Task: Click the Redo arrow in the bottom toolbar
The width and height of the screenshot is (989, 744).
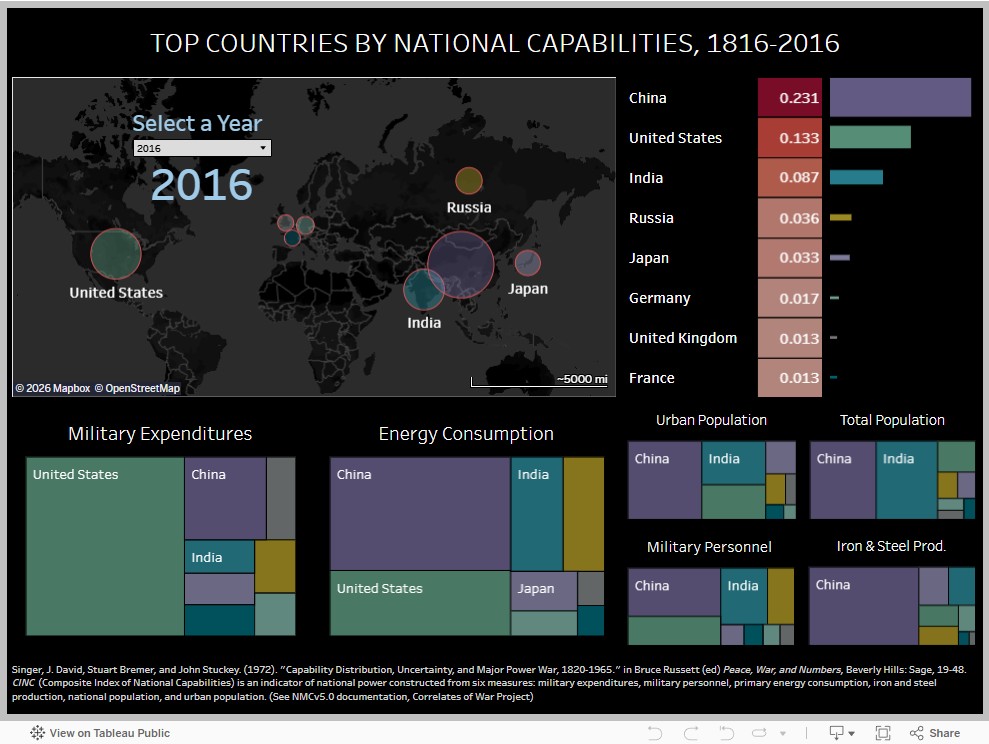Action: pos(689,733)
